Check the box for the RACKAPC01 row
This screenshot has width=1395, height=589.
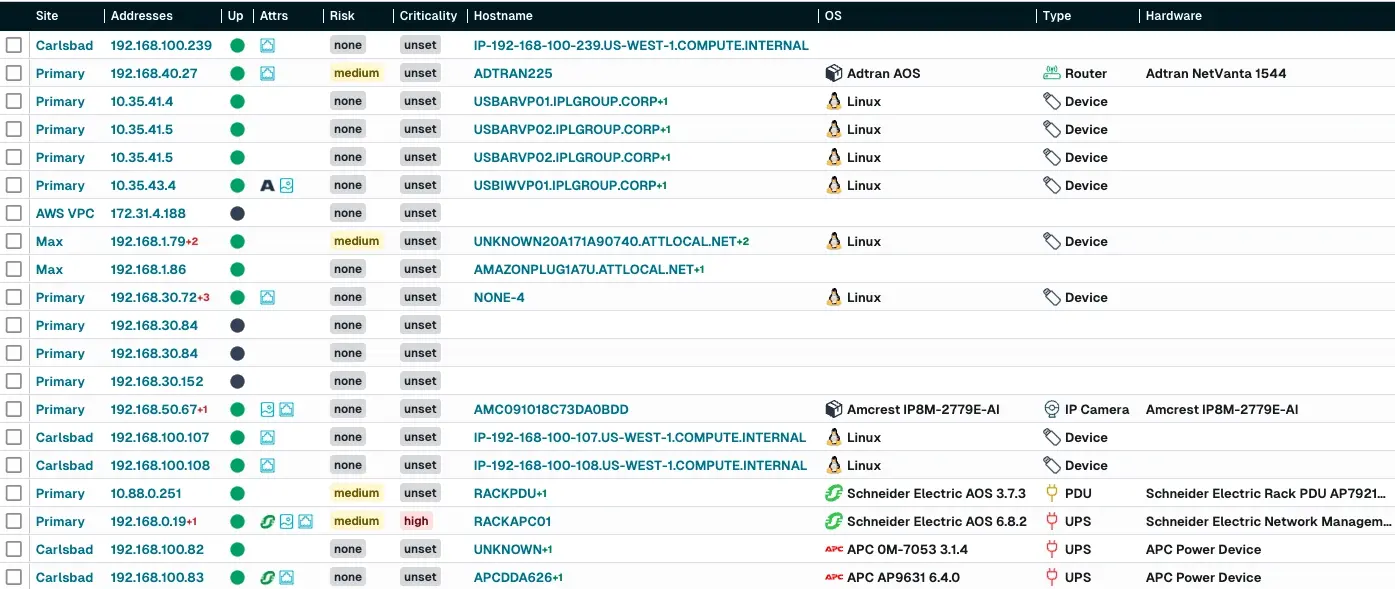click(14, 521)
